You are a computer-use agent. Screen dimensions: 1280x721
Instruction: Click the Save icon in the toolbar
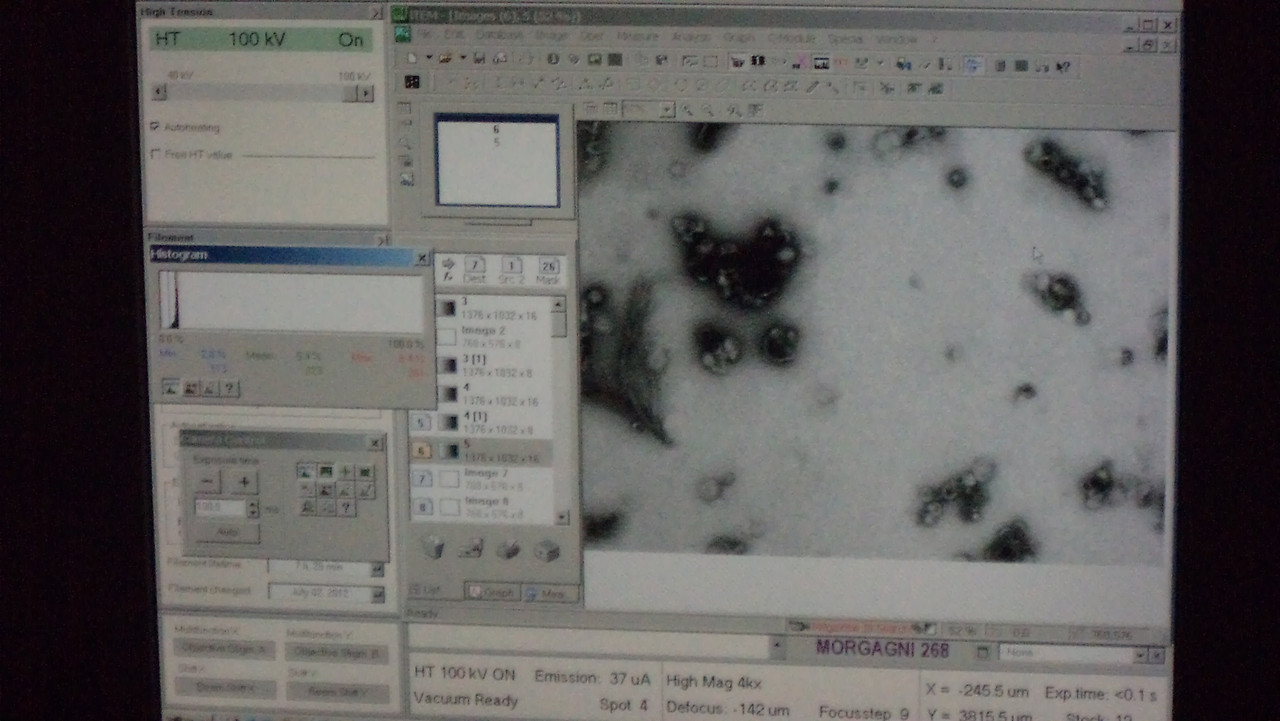click(x=480, y=60)
